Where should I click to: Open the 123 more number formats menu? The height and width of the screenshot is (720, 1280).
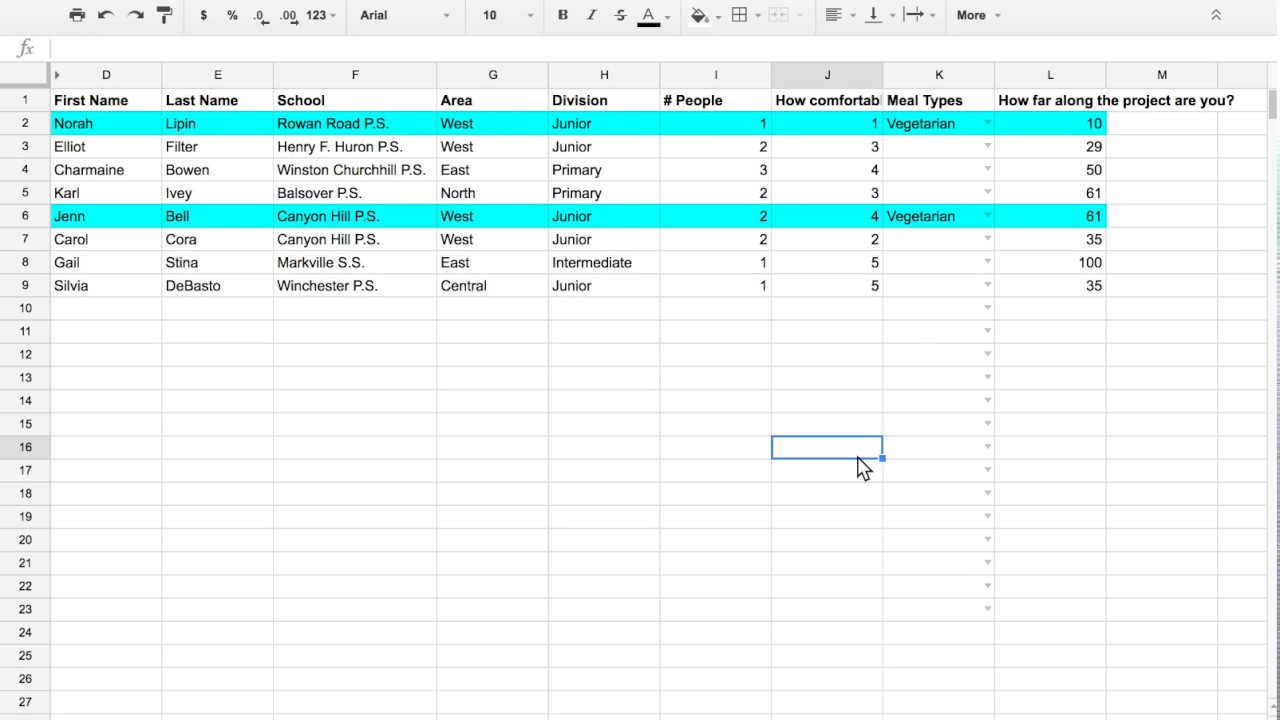coord(321,15)
